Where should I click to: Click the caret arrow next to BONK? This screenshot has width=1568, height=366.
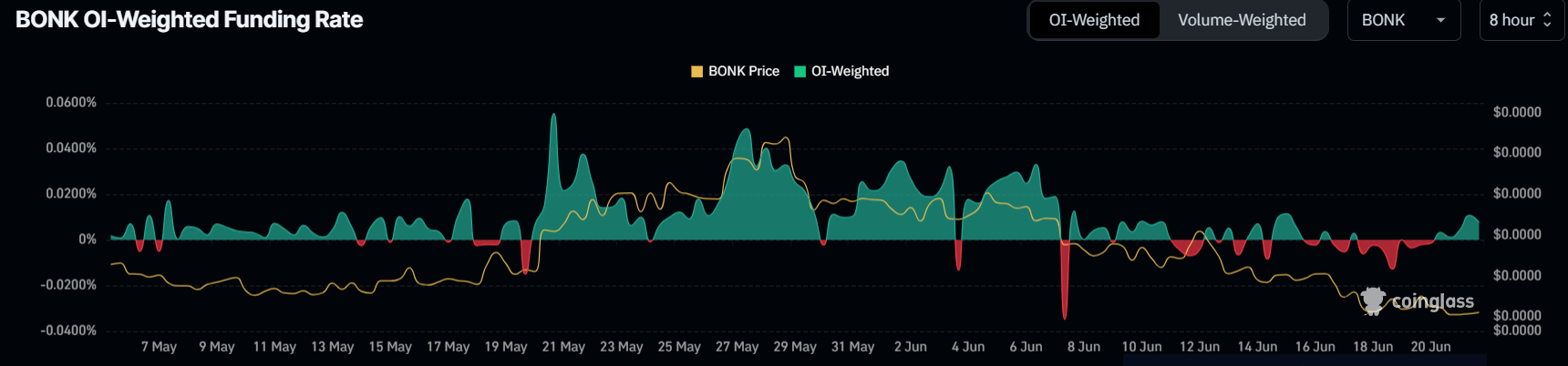[x=1441, y=20]
